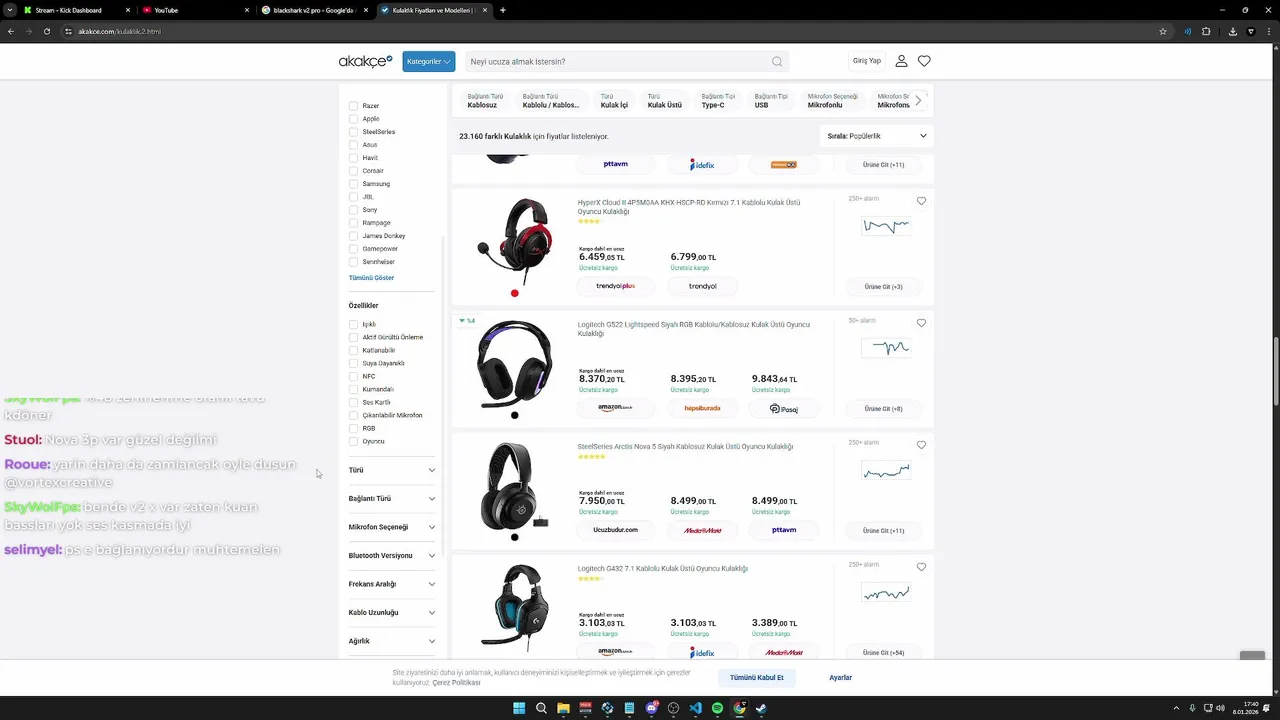1280x720 pixels.
Task: Open a new browser tab
Action: (x=502, y=10)
